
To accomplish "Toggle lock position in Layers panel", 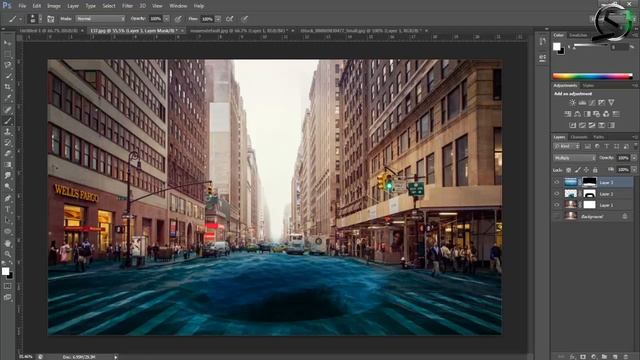I will 587,170.
